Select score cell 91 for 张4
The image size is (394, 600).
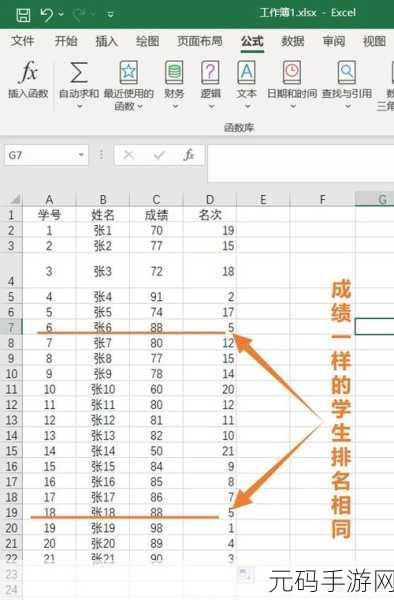coord(156,297)
